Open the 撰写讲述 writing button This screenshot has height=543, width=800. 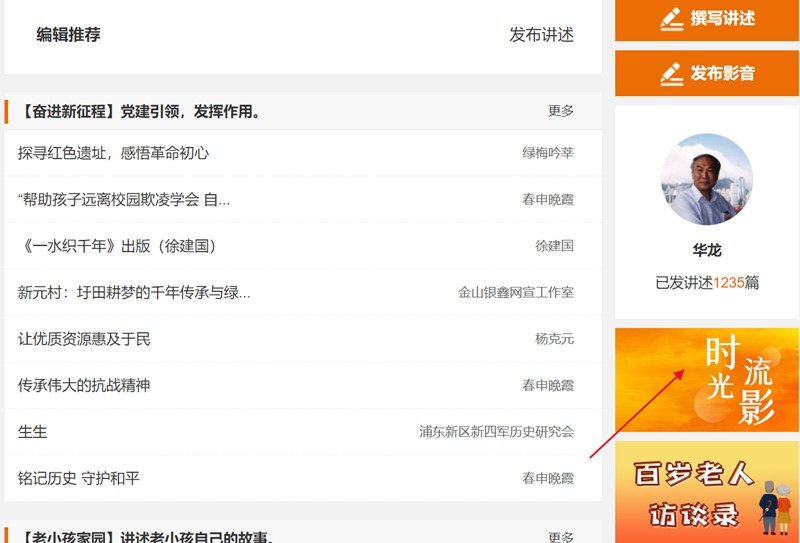[x=707, y=20]
